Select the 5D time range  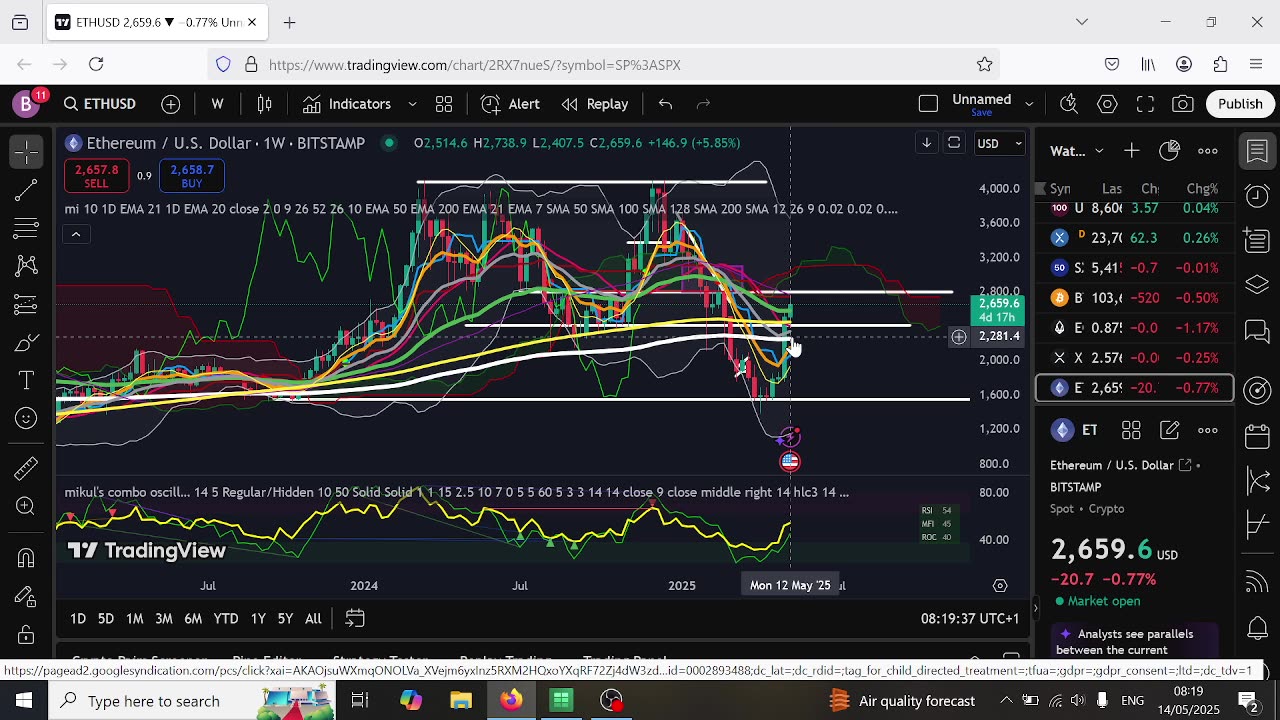[106, 619]
